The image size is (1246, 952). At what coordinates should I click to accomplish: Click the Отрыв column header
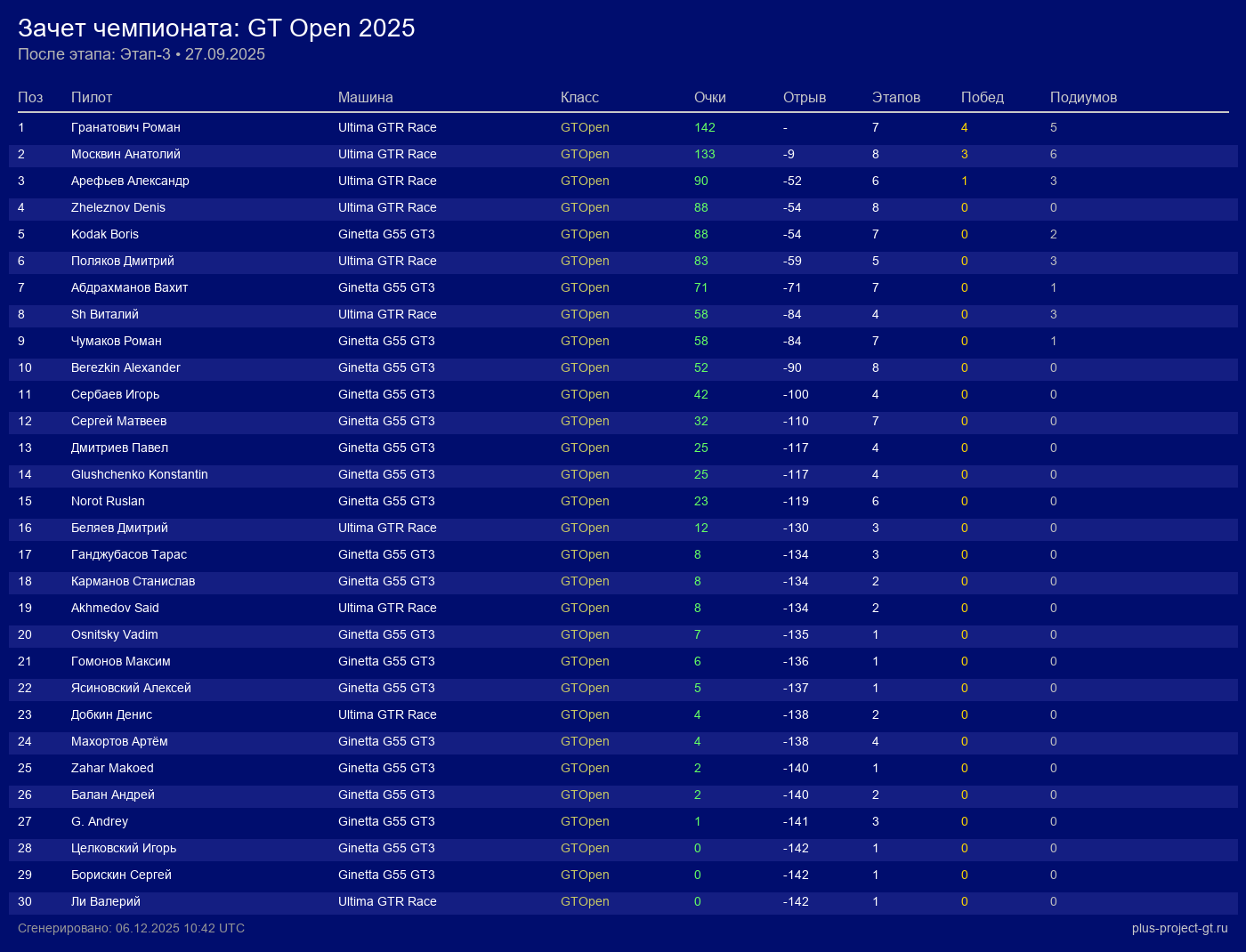click(x=804, y=98)
